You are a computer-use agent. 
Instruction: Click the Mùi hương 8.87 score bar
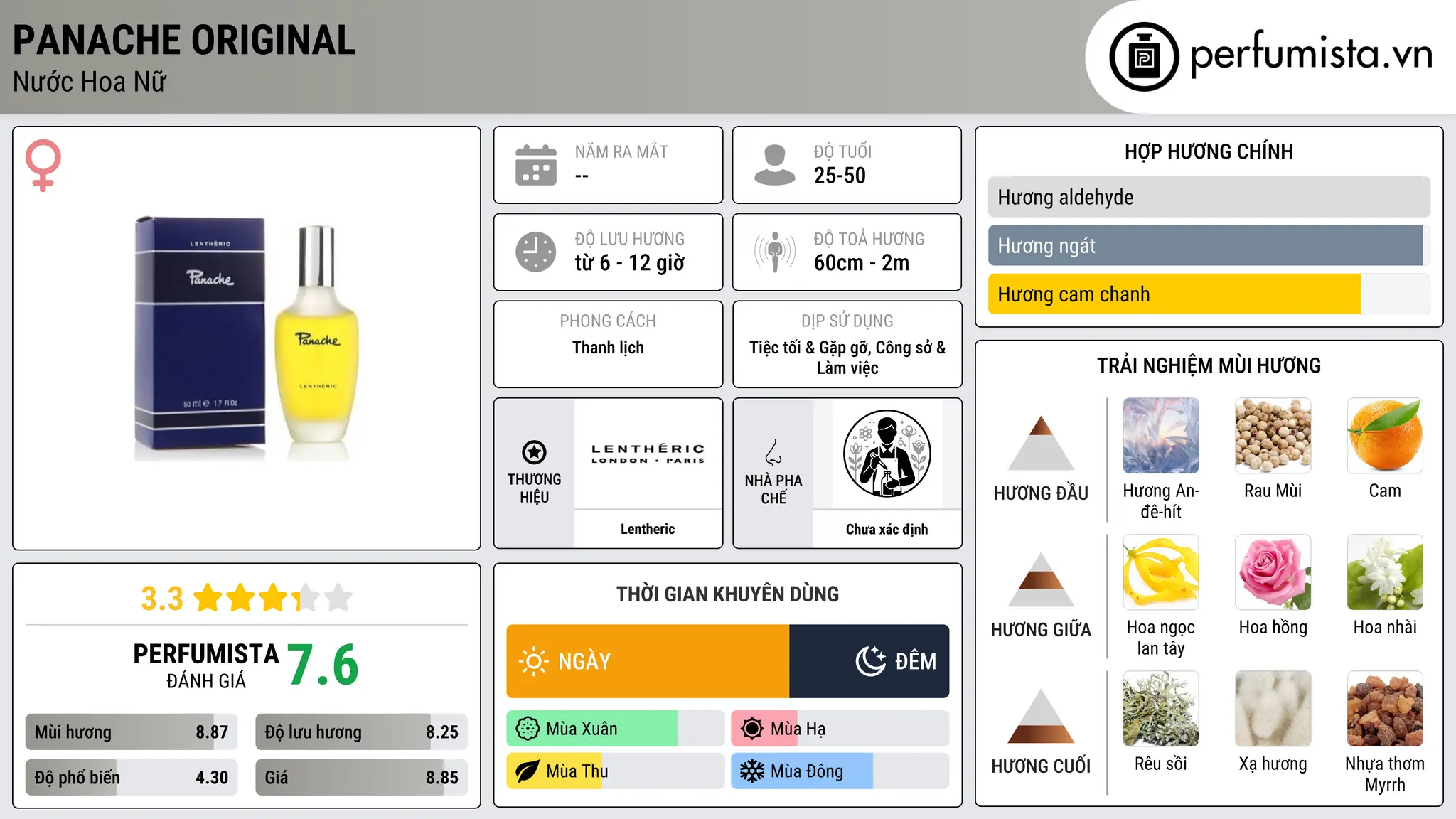pyautogui.click(x=132, y=732)
